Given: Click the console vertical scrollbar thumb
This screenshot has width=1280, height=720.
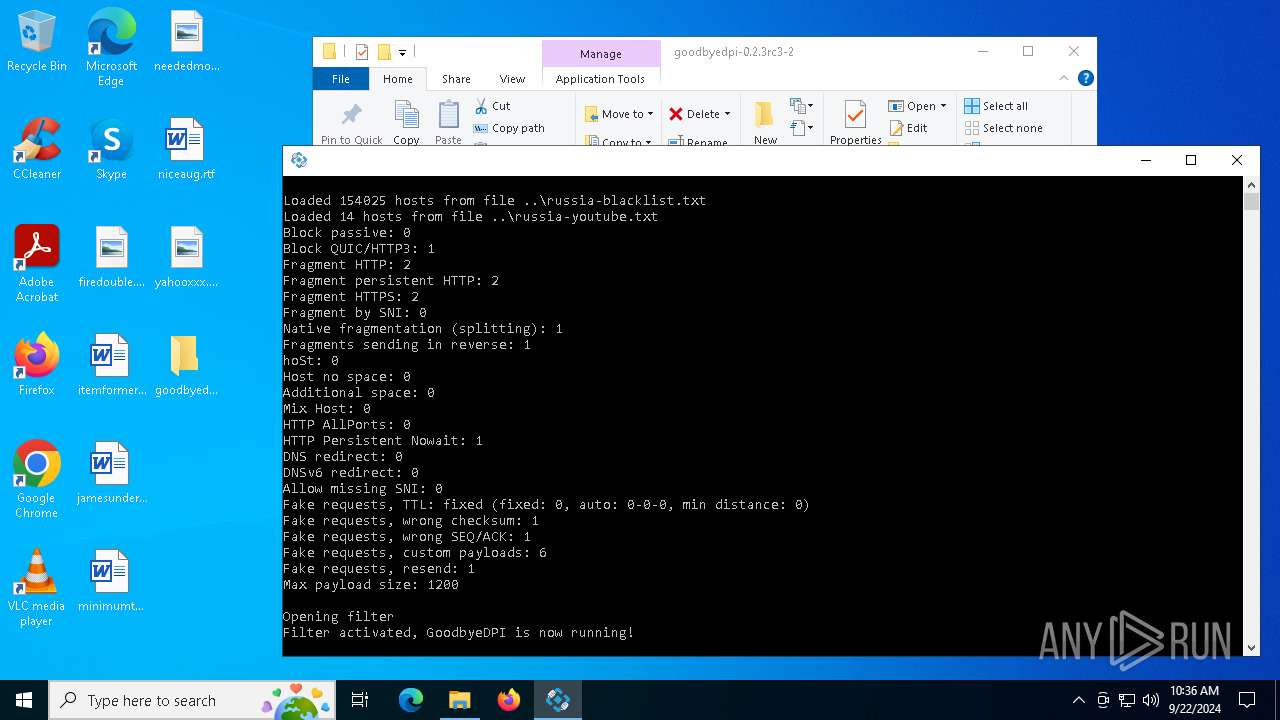Looking at the screenshot, I should [1251, 202].
